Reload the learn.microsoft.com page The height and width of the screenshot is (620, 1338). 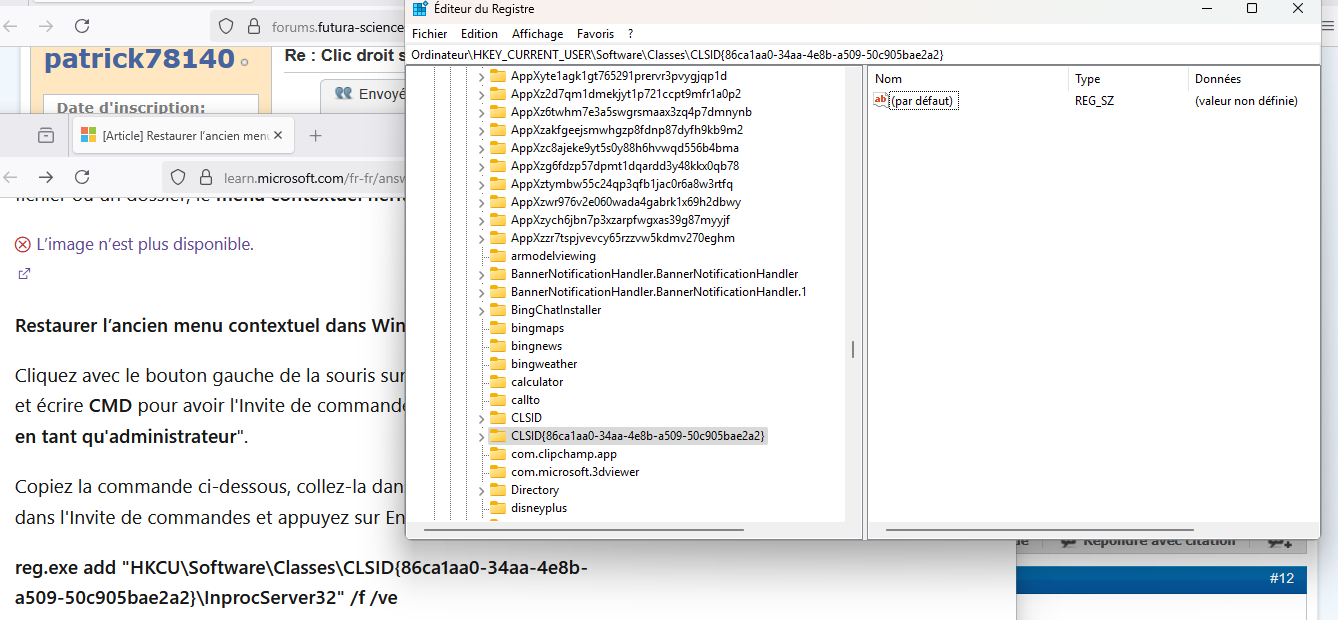(x=82, y=177)
